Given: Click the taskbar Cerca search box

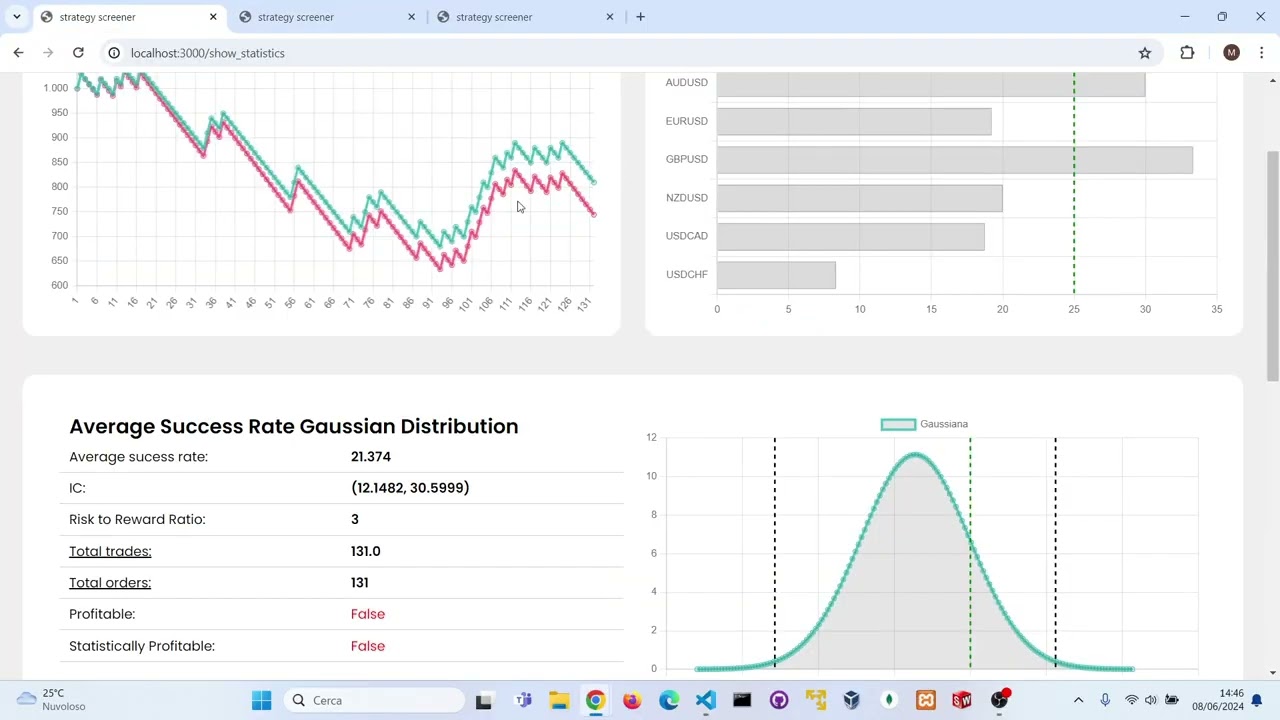Looking at the screenshot, I should pyautogui.click(x=375, y=700).
